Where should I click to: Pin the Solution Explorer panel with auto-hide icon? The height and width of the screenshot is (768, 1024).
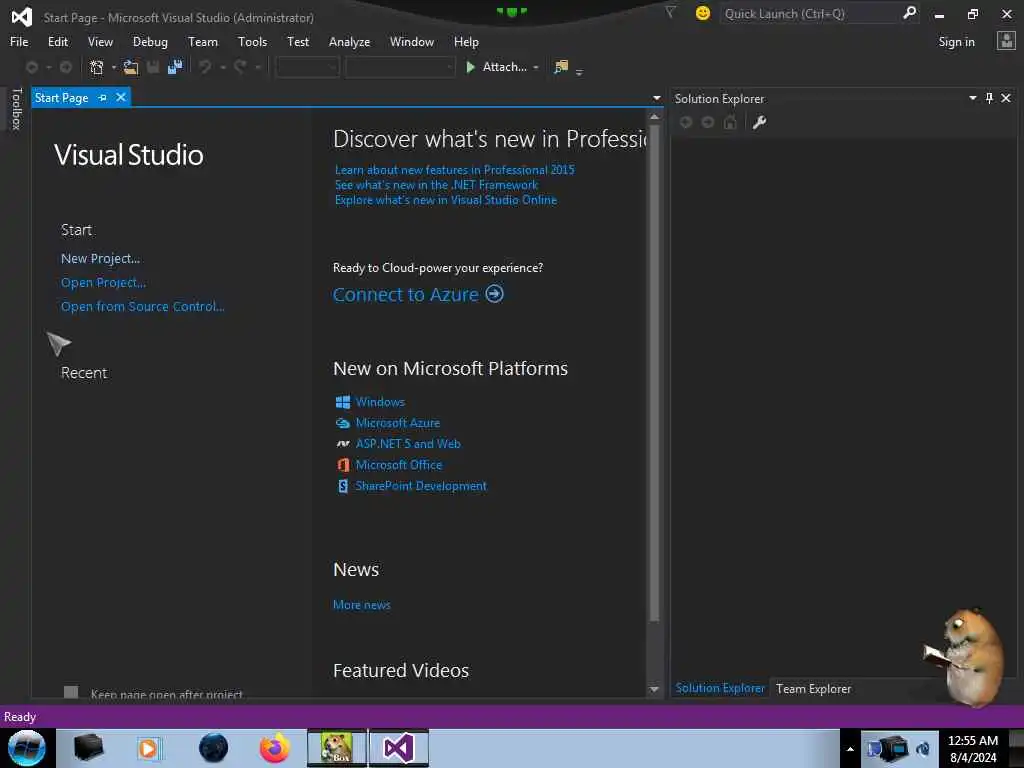pyautogui.click(x=989, y=98)
